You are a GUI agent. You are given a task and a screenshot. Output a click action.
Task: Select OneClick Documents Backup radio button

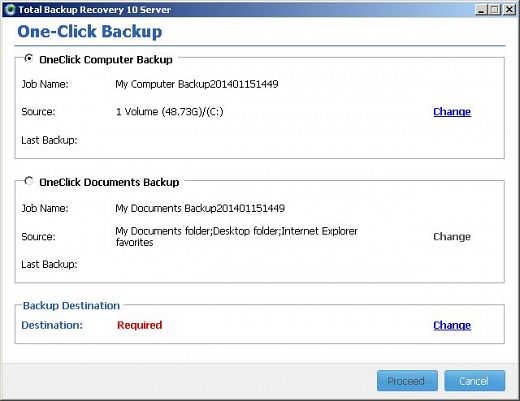point(29,181)
